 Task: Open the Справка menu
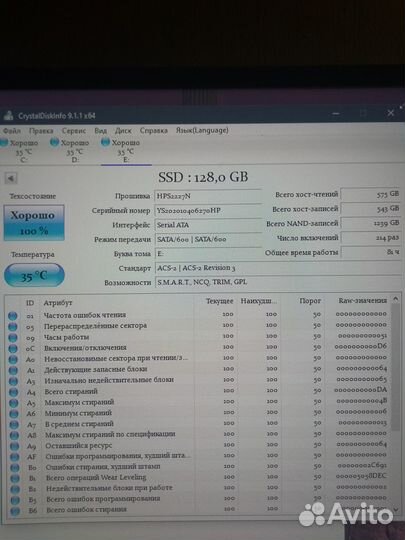(x=154, y=131)
